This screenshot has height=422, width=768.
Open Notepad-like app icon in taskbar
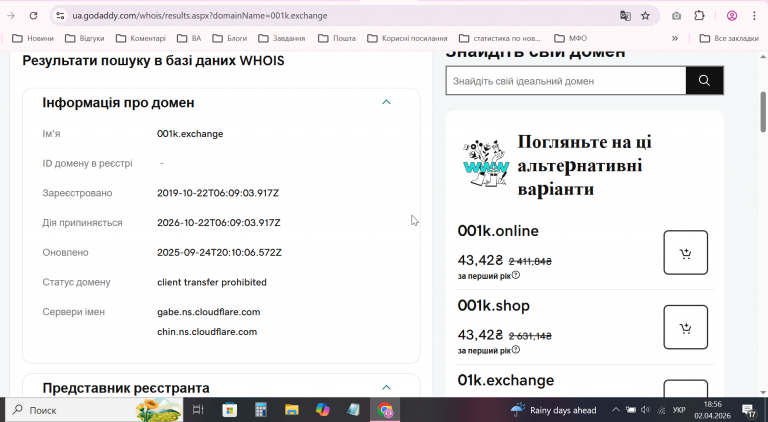[x=354, y=410]
